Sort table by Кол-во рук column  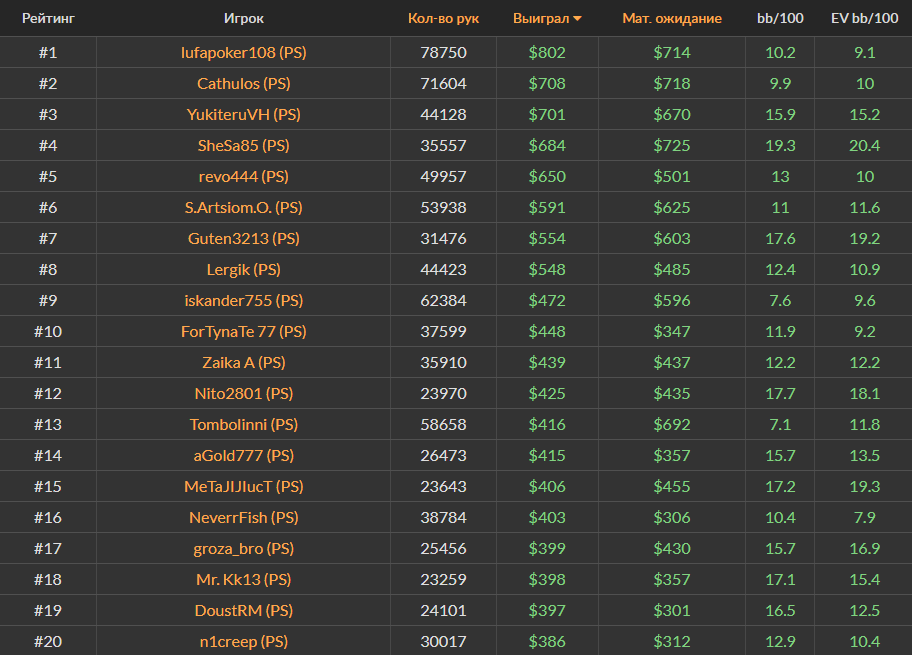point(443,18)
